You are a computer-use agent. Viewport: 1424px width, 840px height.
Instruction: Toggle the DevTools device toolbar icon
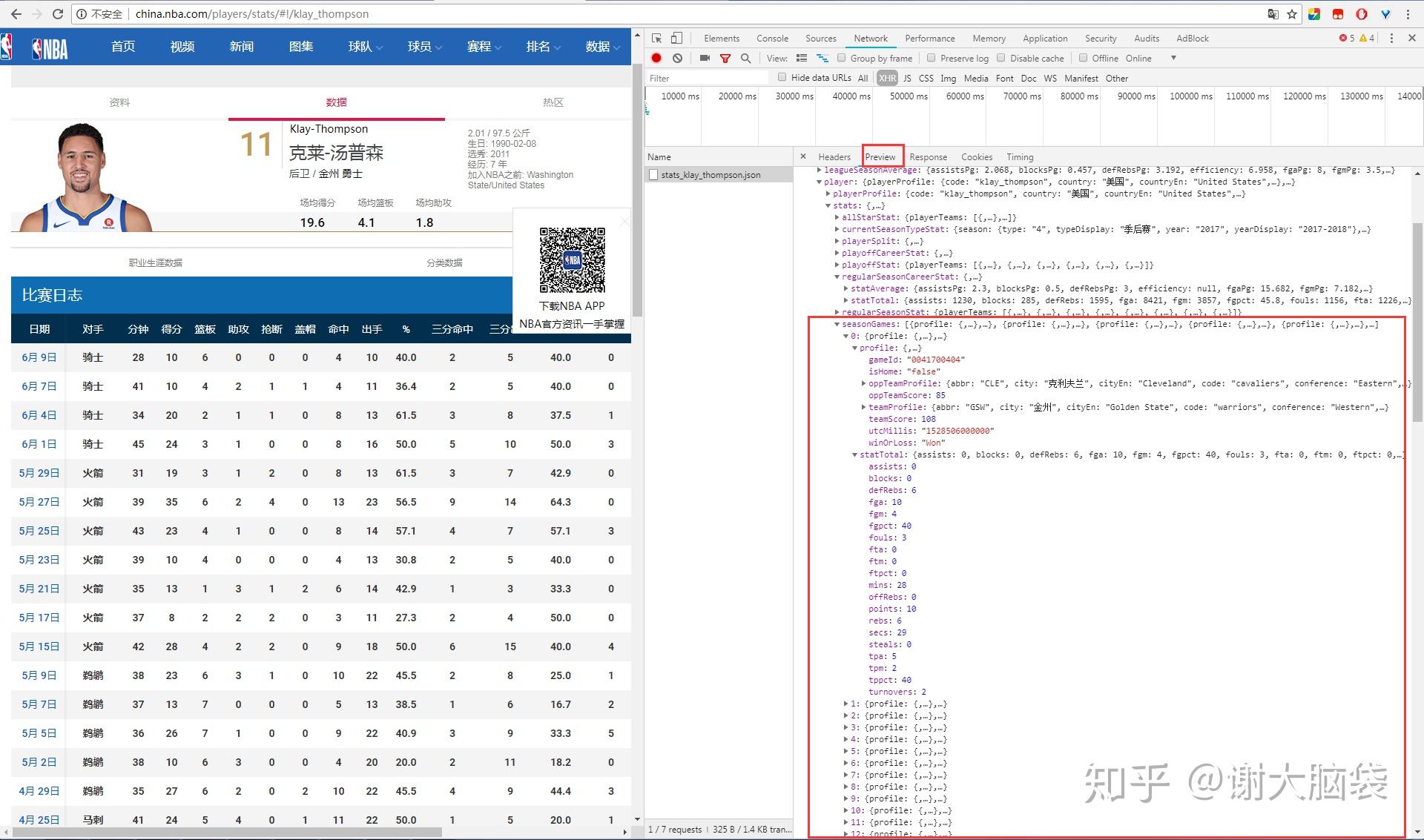pyautogui.click(x=676, y=39)
